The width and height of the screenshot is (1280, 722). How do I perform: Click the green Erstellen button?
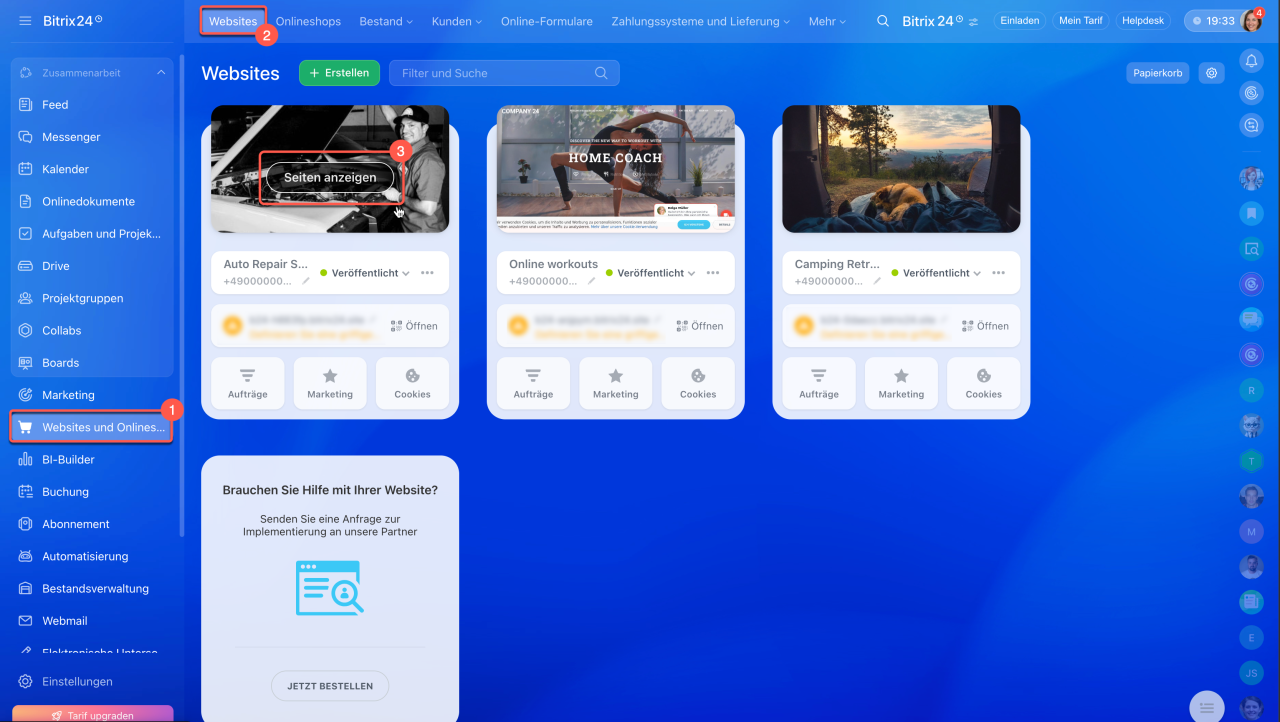tap(339, 73)
